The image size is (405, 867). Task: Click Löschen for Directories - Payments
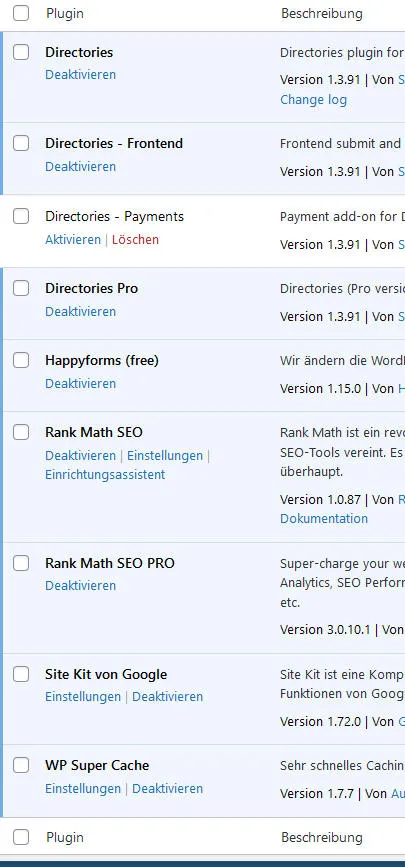coord(136,239)
